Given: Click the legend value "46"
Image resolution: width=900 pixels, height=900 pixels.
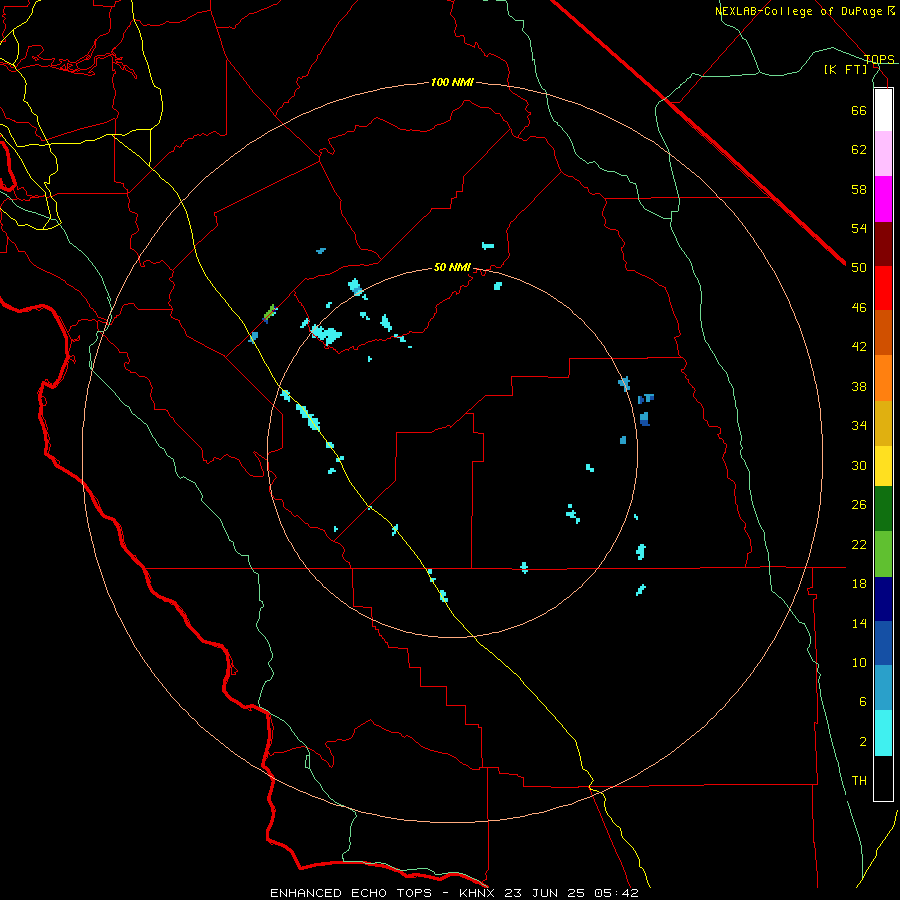Looking at the screenshot, I should pyautogui.click(x=859, y=308).
